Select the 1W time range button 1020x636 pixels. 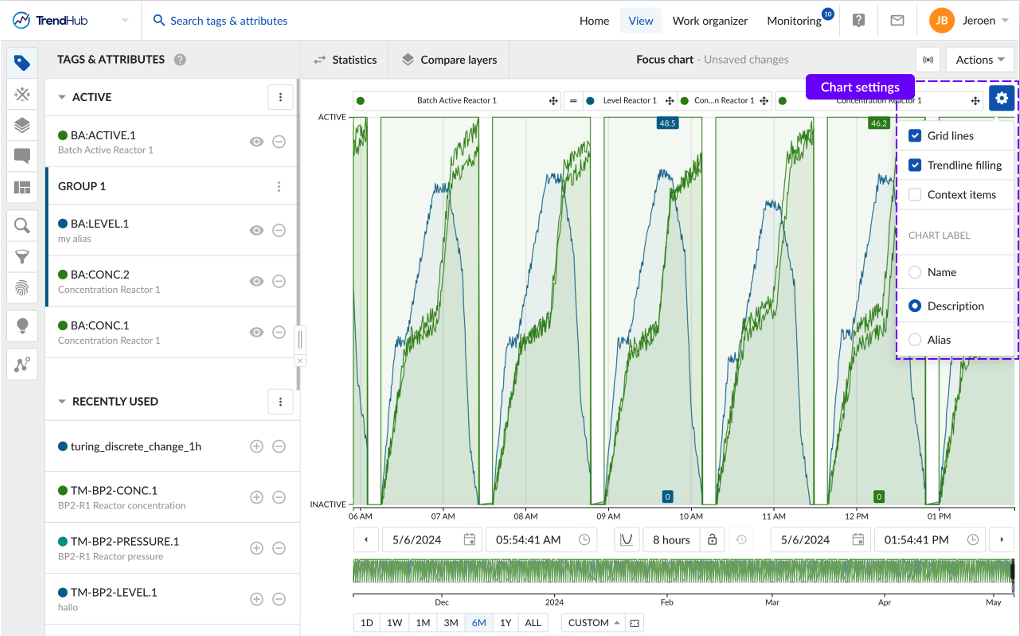click(x=395, y=623)
